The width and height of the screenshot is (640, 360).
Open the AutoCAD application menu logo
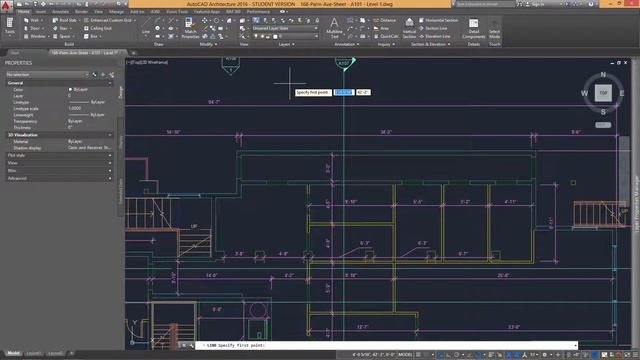[6, 6]
